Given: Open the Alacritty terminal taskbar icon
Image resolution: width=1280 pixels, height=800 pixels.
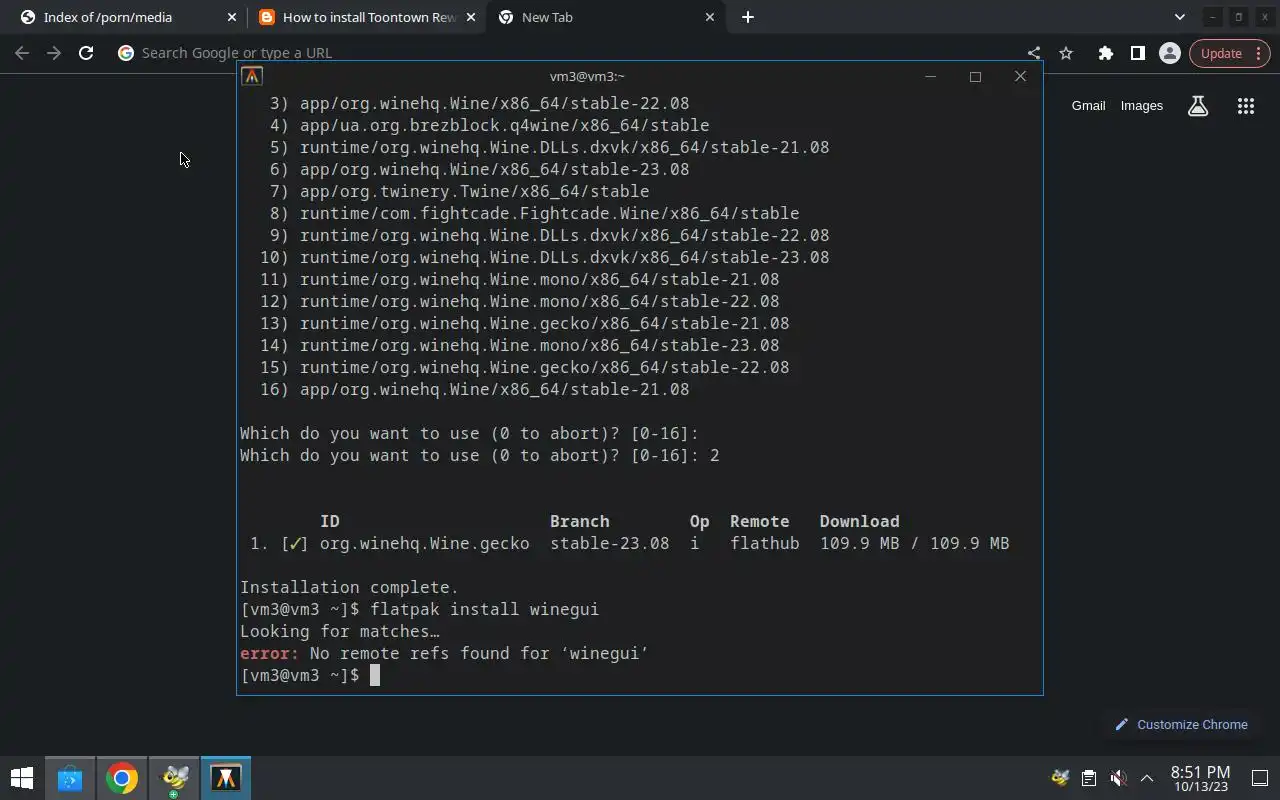Looking at the screenshot, I should (226, 778).
